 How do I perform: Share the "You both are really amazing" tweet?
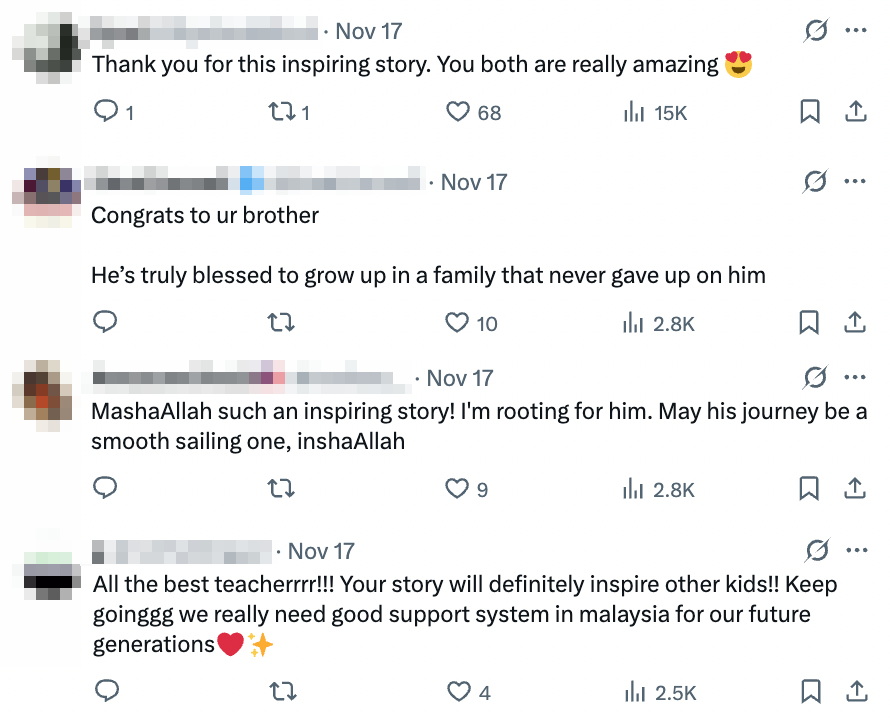[856, 111]
